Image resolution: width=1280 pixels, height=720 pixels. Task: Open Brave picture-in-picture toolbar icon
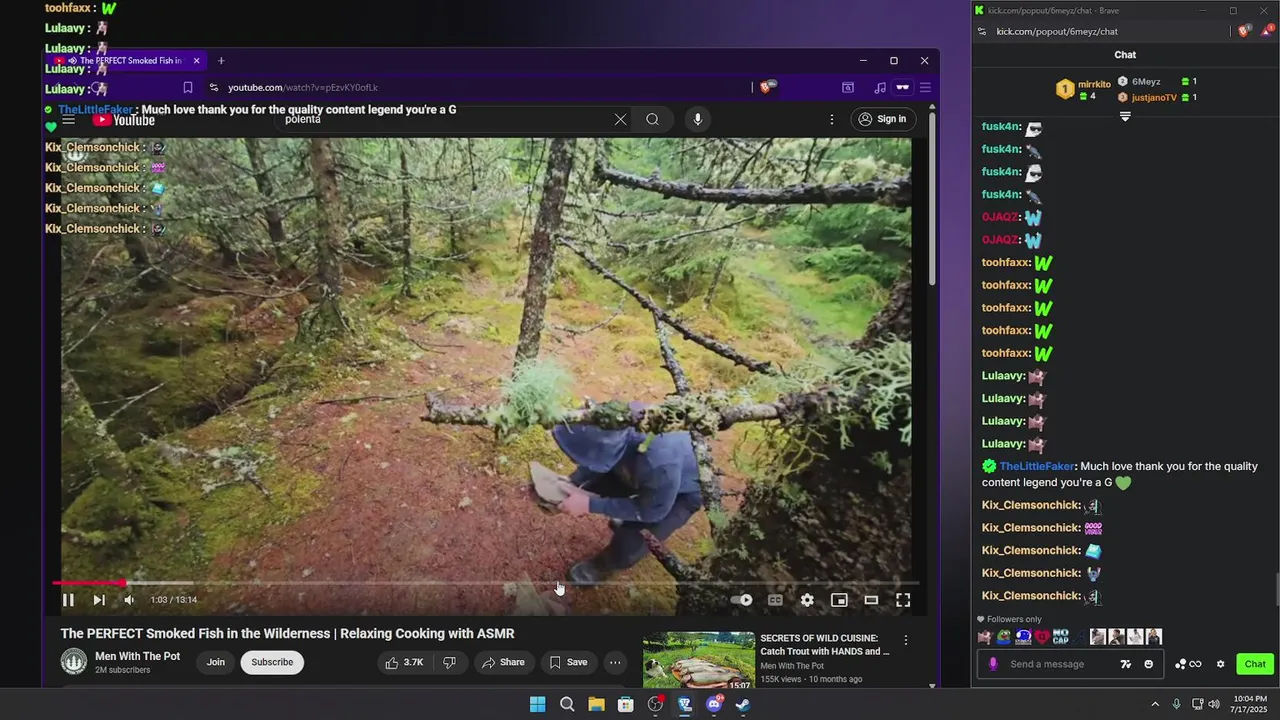click(x=848, y=87)
